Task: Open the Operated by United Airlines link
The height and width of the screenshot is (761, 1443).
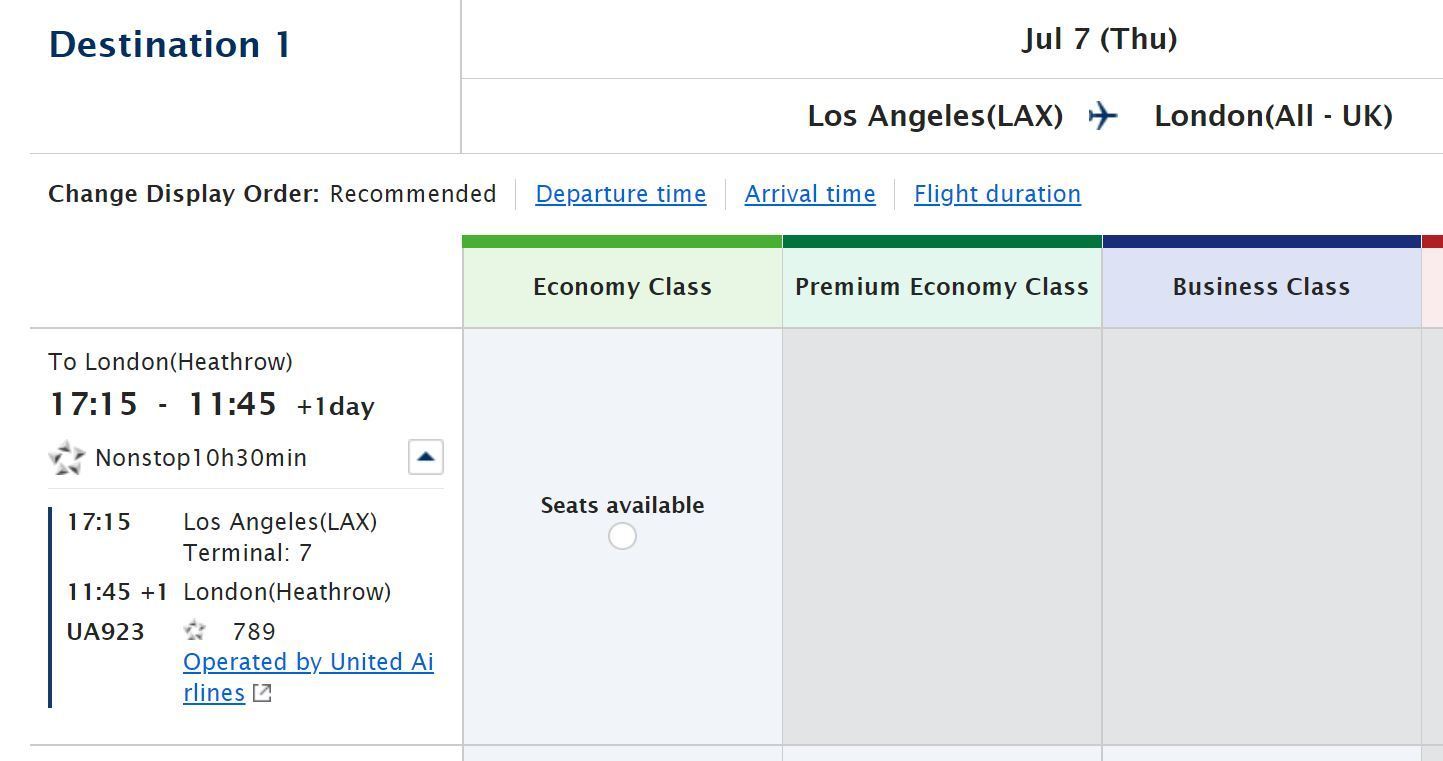Action: 308,663
